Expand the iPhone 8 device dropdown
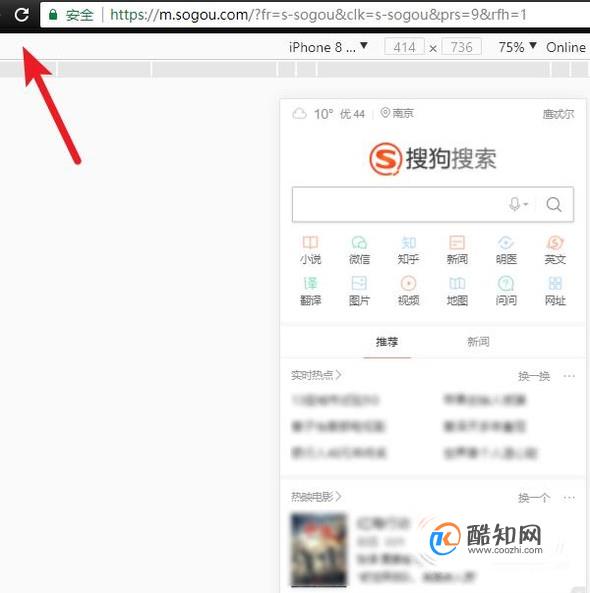This screenshot has height=593, width=590. (x=328, y=47)
